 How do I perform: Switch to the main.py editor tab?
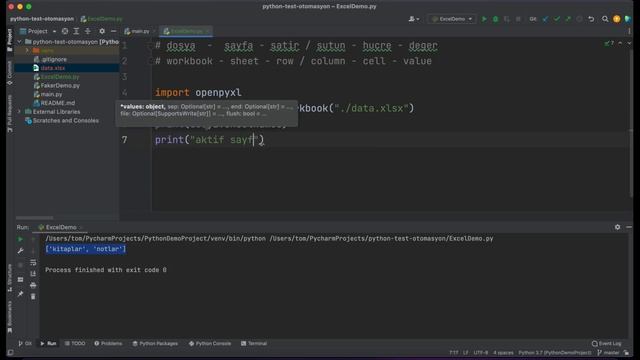point(140,31)
